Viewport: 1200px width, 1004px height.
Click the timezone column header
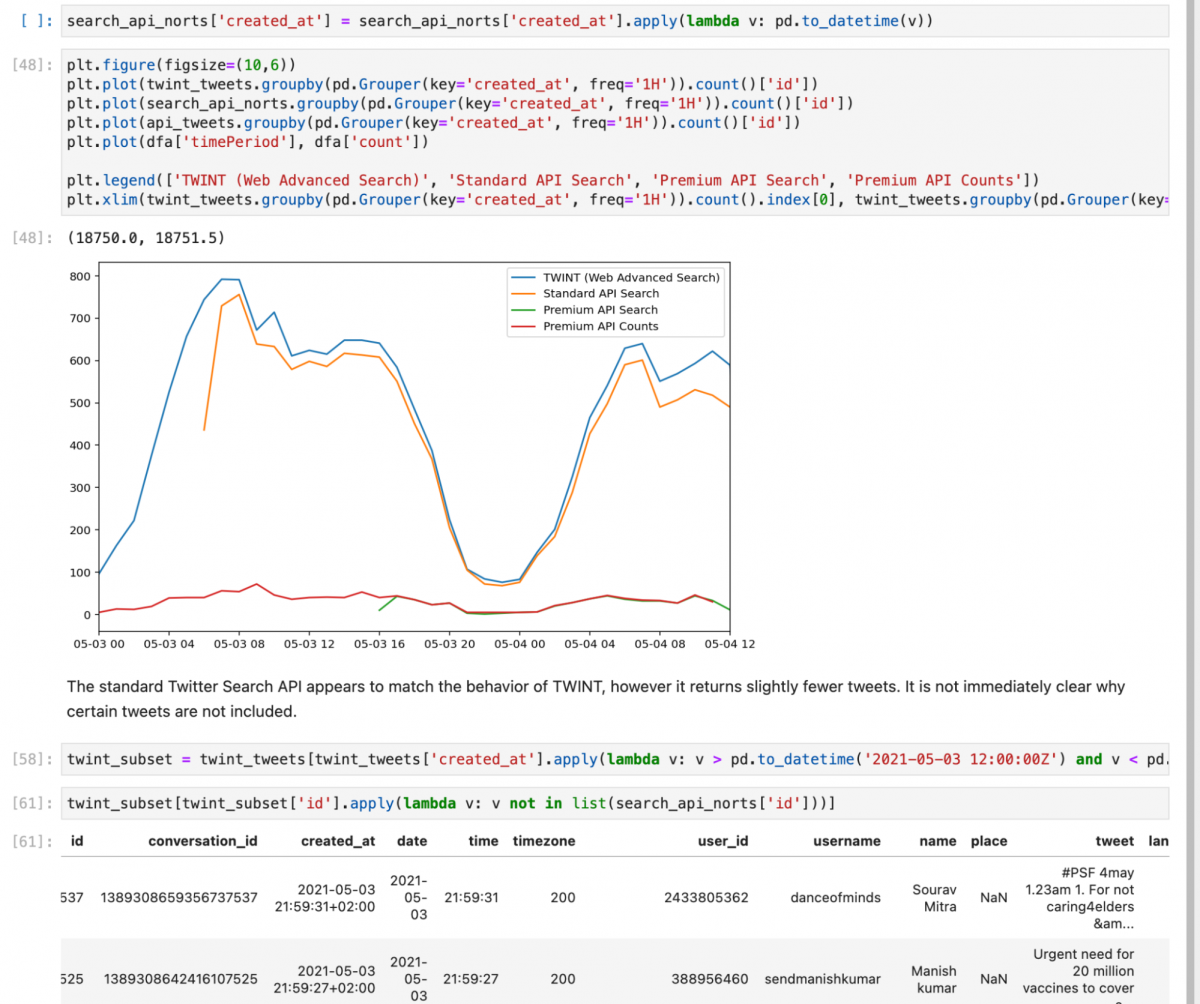click(544, 841)
